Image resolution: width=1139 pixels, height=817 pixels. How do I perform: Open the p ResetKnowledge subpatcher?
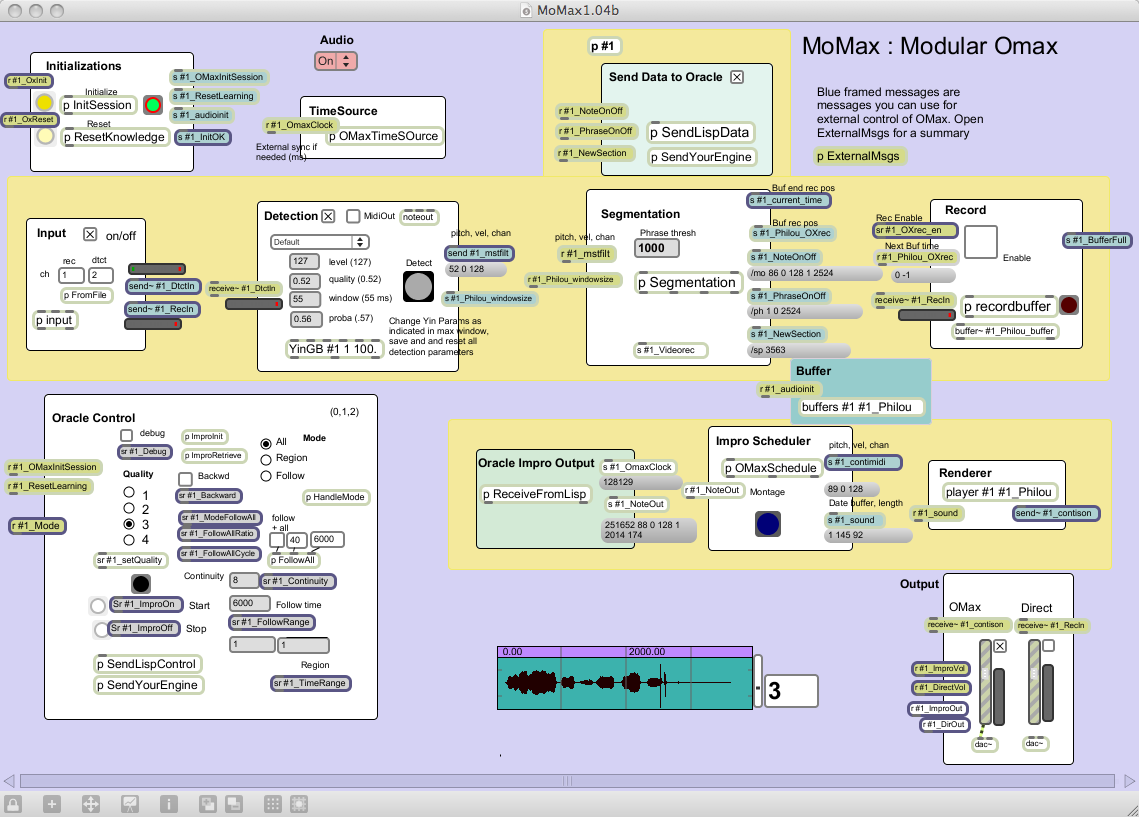(114, 137)
